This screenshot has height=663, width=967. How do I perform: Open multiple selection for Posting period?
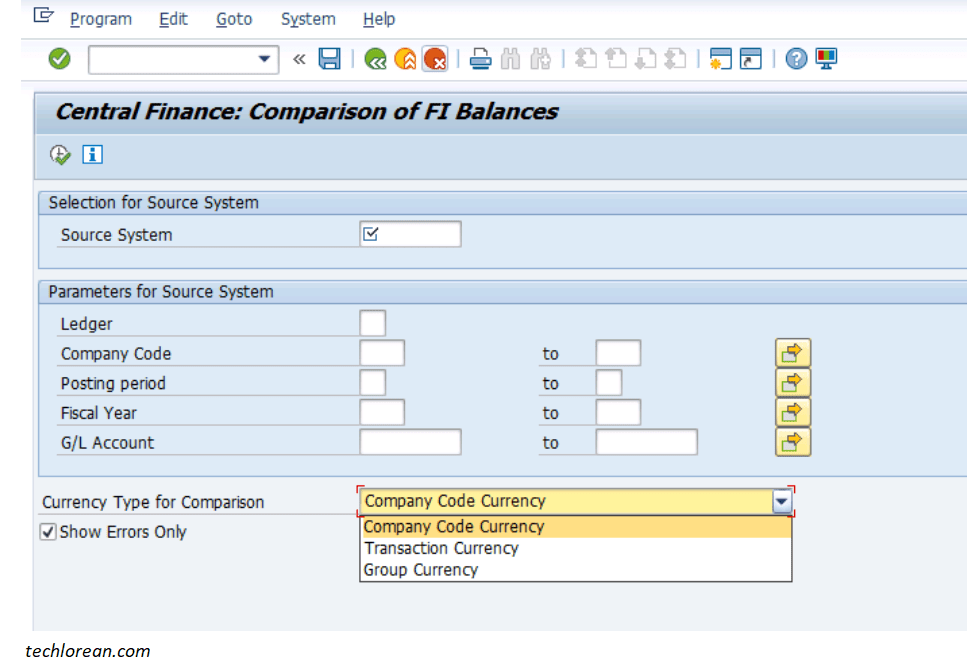[791, 382]
